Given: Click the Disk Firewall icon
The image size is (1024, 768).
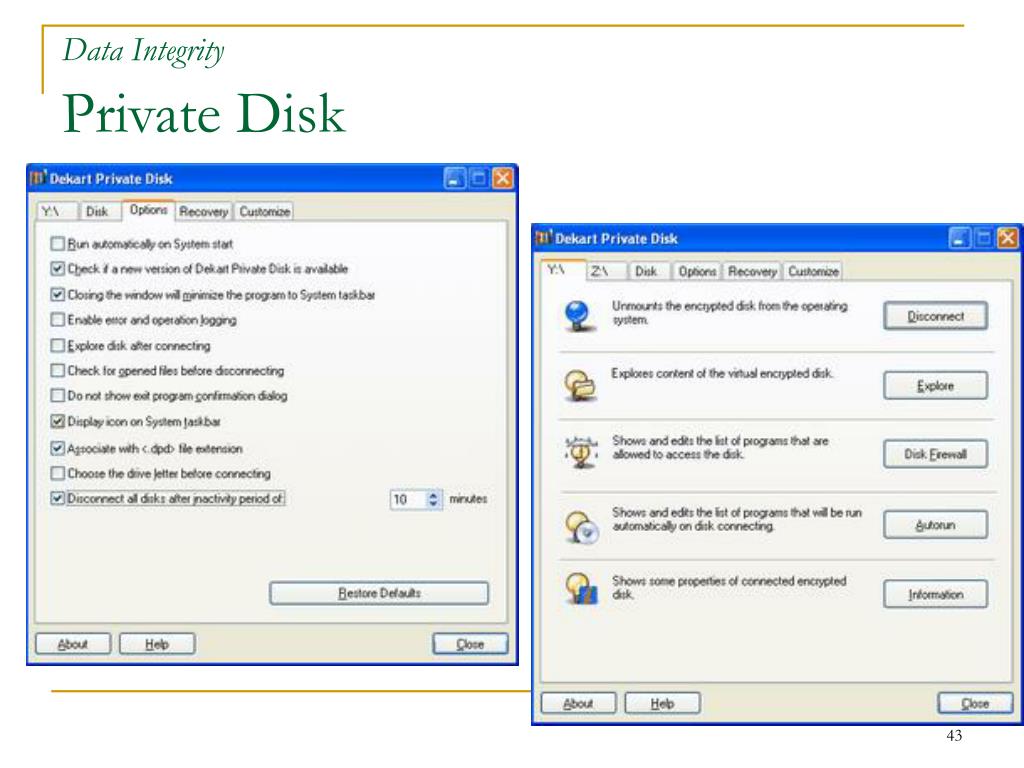Looking at the screenshot, I should point(581,453).
